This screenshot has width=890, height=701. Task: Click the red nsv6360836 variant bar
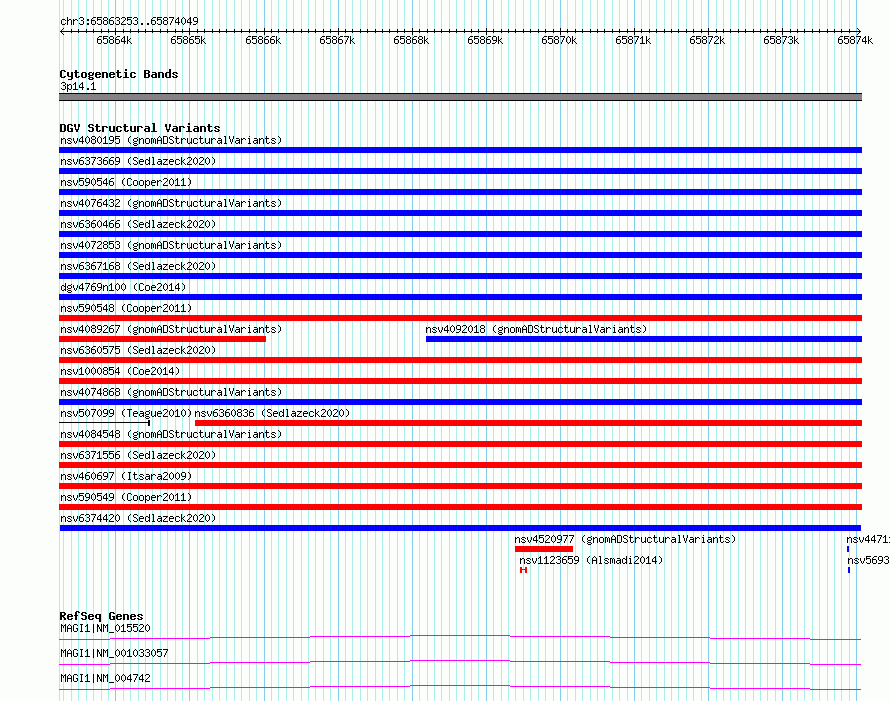528,423
